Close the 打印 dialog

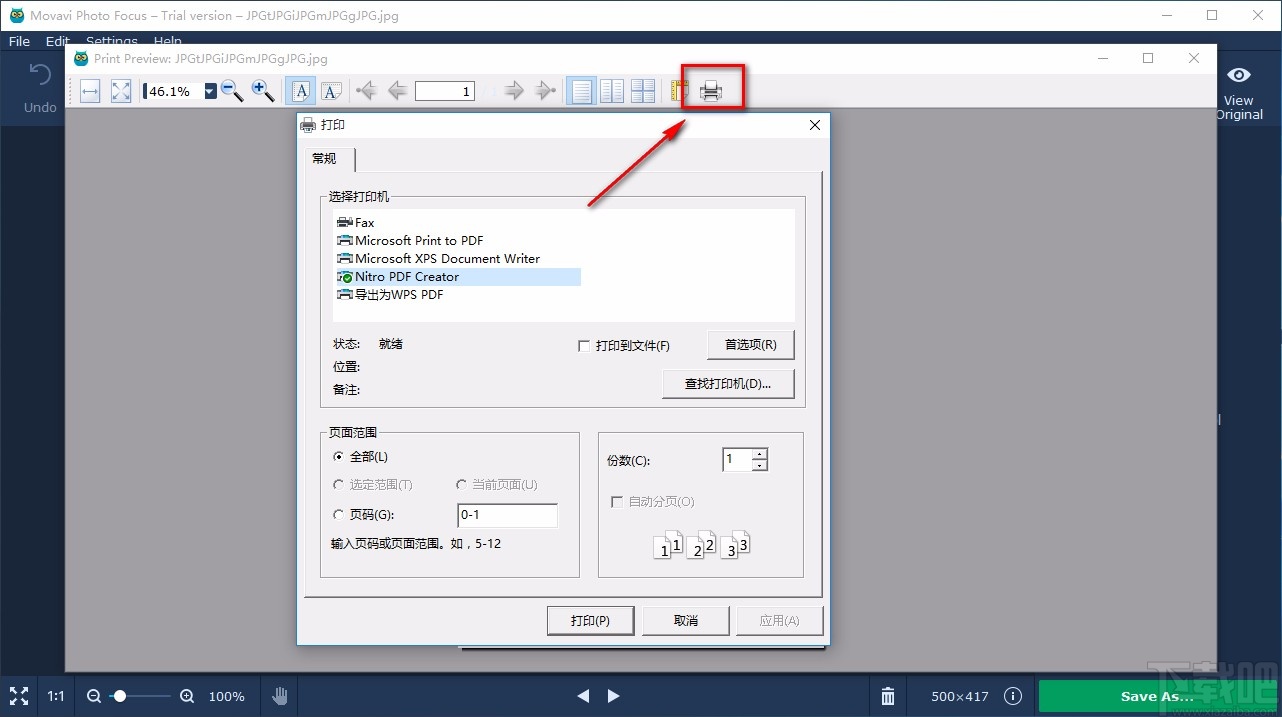(814, 125)
